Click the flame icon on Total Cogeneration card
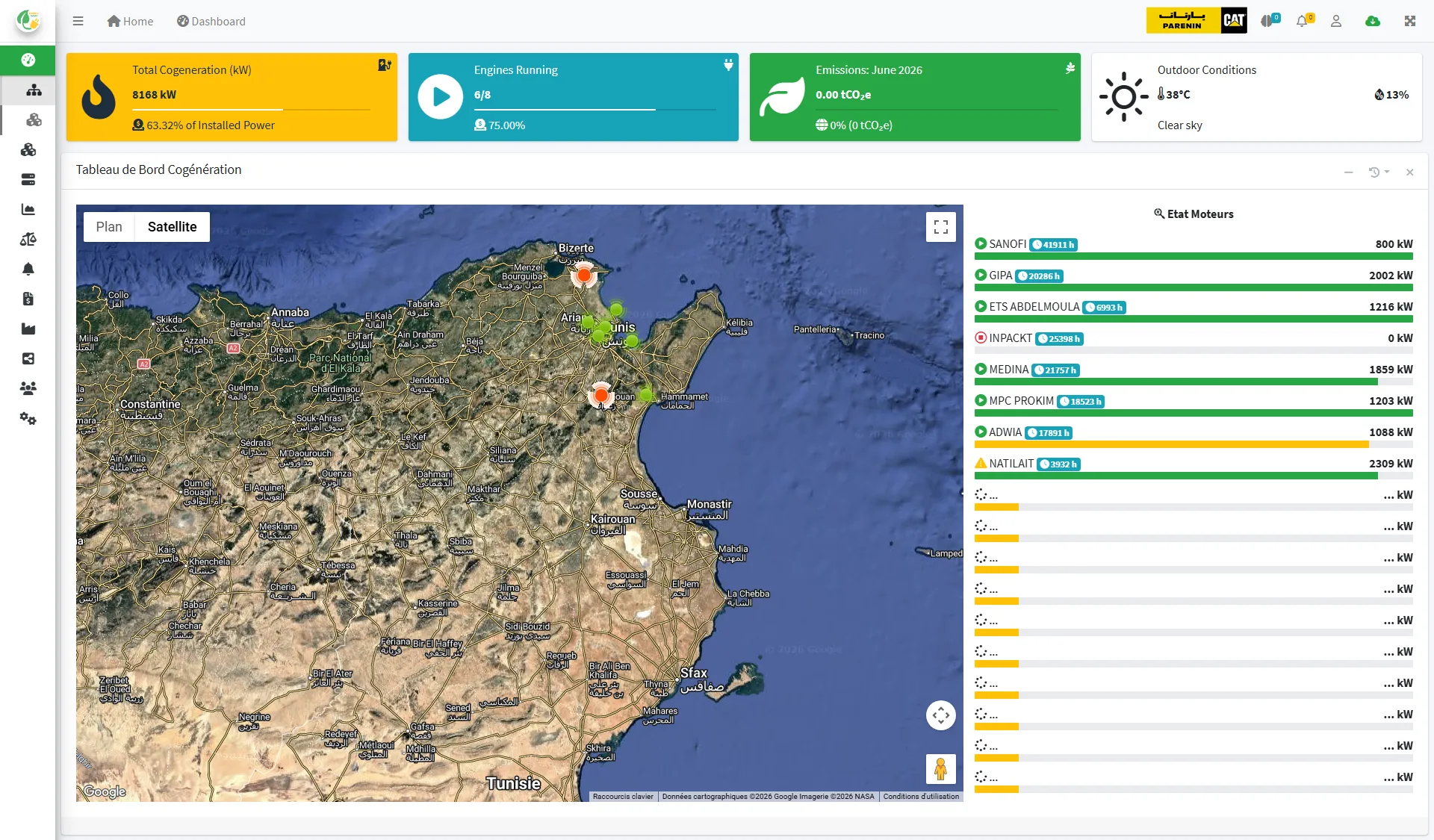Screen dimensions: 1434x840 (x=99, y=96)
